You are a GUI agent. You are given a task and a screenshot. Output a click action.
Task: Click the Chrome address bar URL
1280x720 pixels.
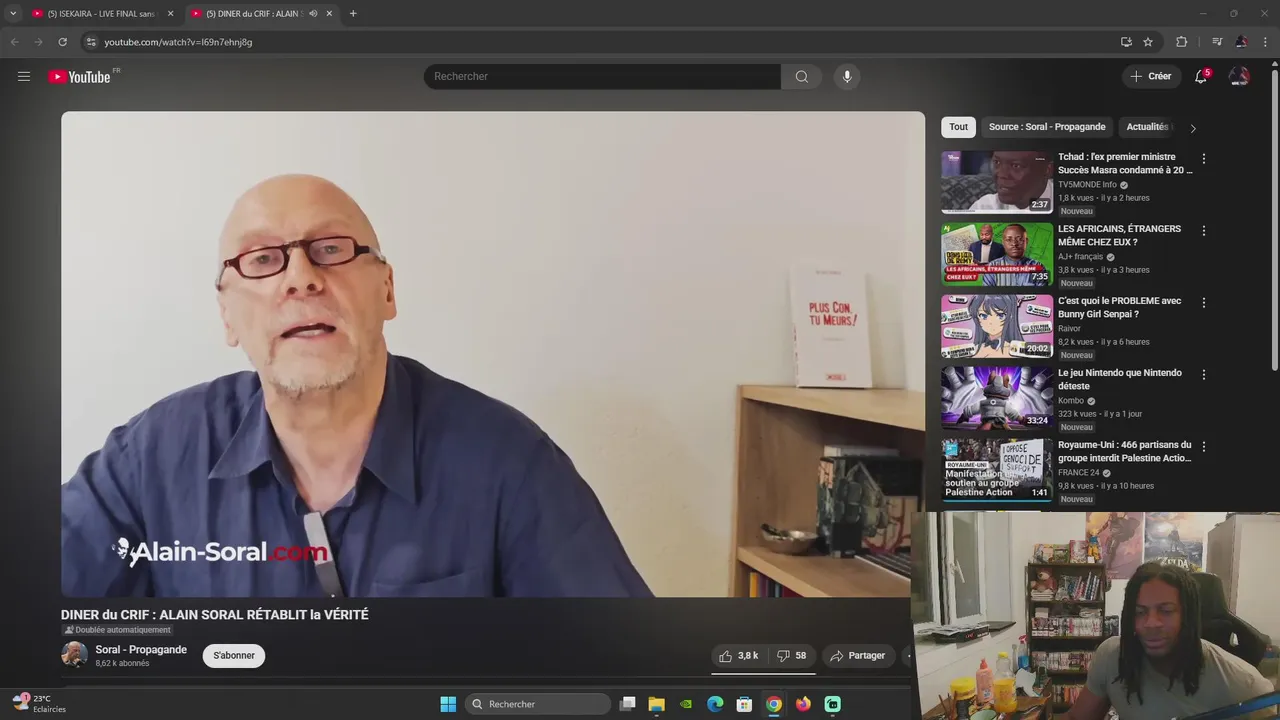(x=178, y=42)
